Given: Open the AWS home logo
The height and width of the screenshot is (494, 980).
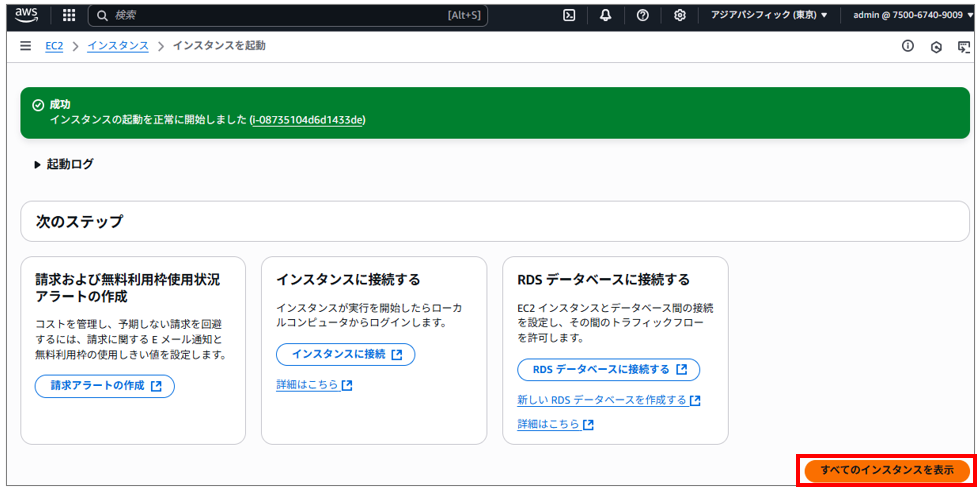Looking at the screenshot, I should 27,14.
